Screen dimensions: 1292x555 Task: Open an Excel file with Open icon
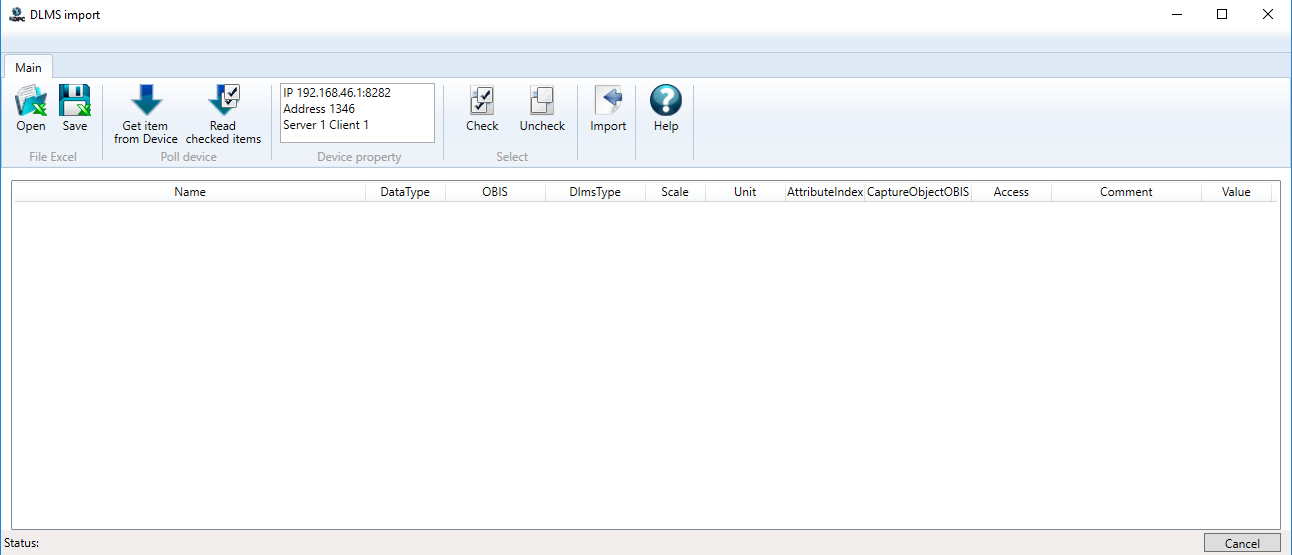[31, 109]
